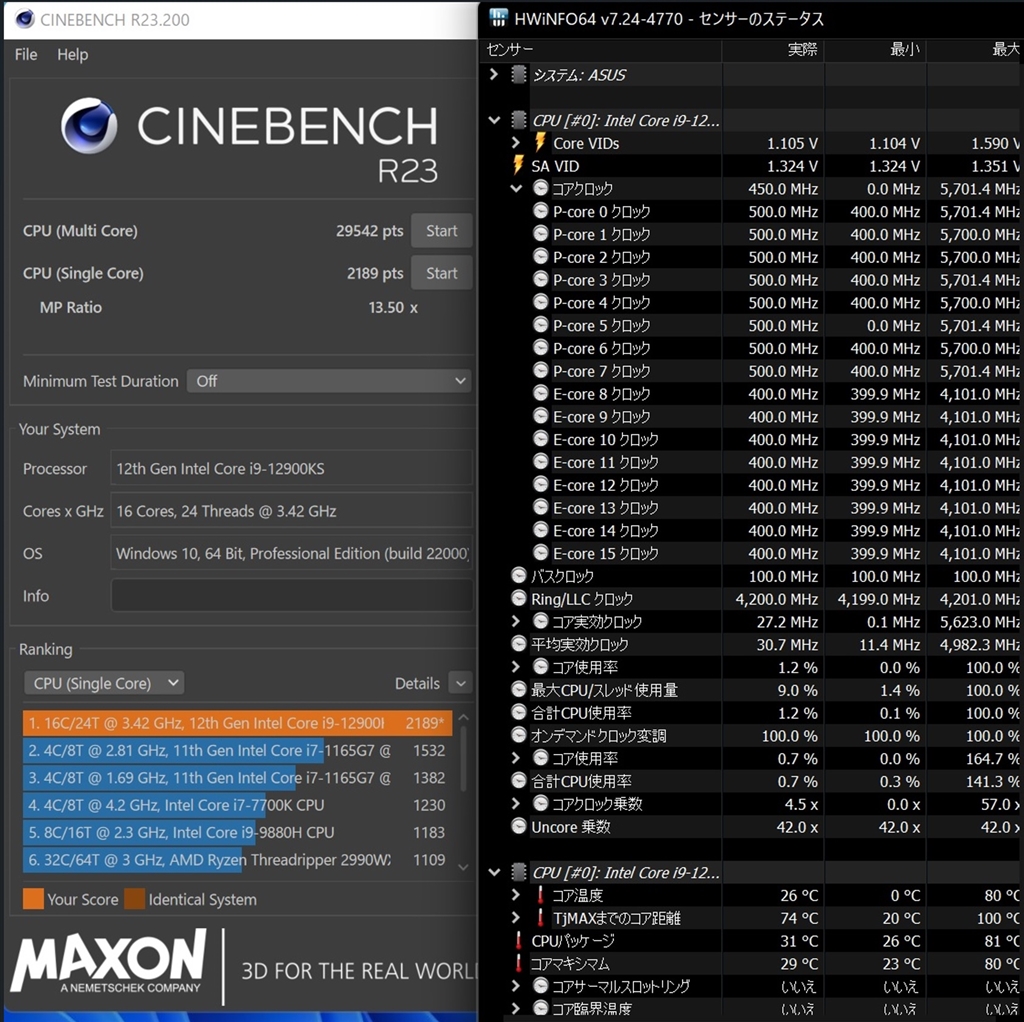
Task: Collapse the first CPU [#0] Intel Core i9 group
Action: click(x=494, y=120)
